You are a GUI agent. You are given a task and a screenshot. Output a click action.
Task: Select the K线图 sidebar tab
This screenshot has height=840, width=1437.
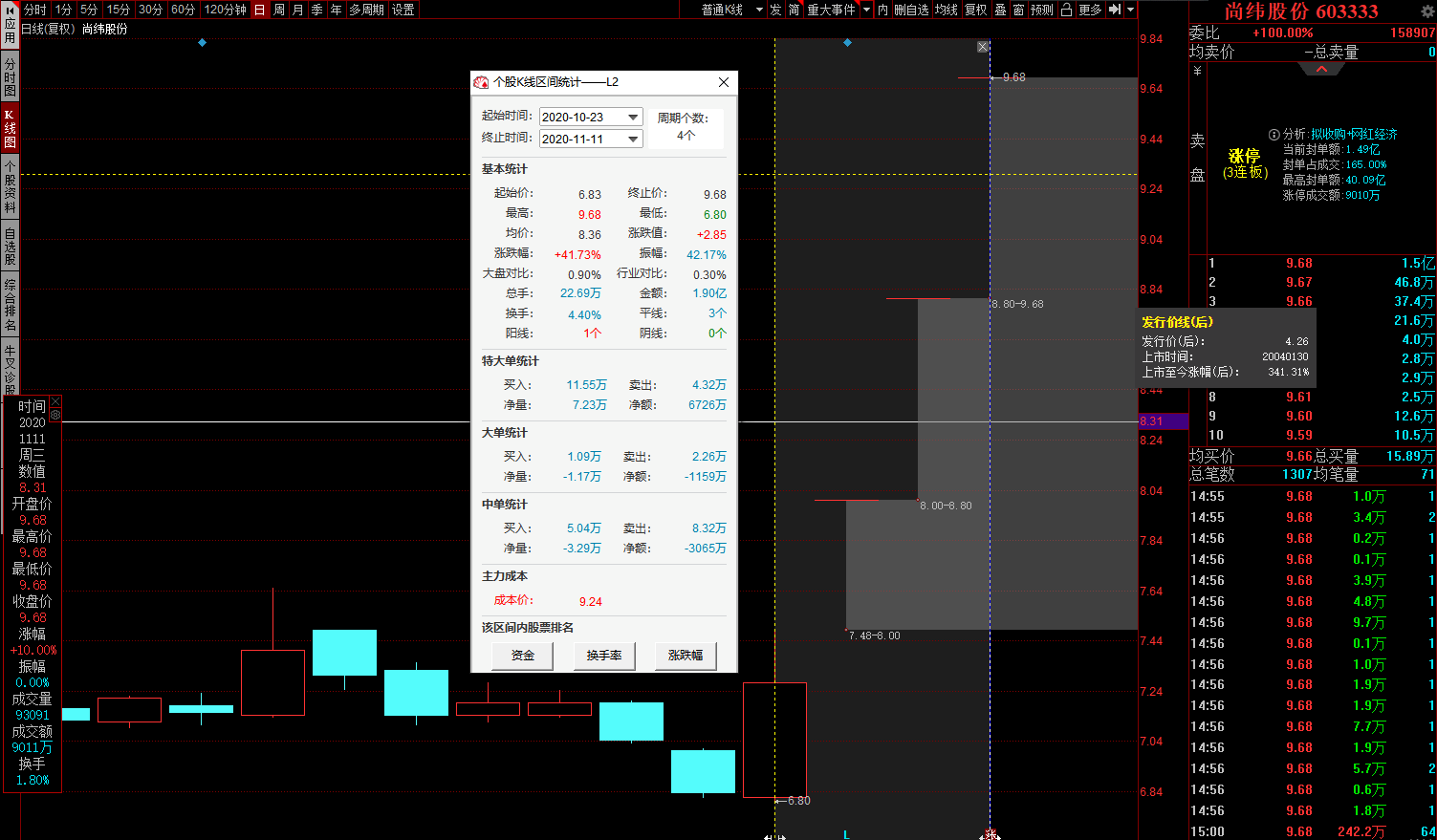click(10, 128)
